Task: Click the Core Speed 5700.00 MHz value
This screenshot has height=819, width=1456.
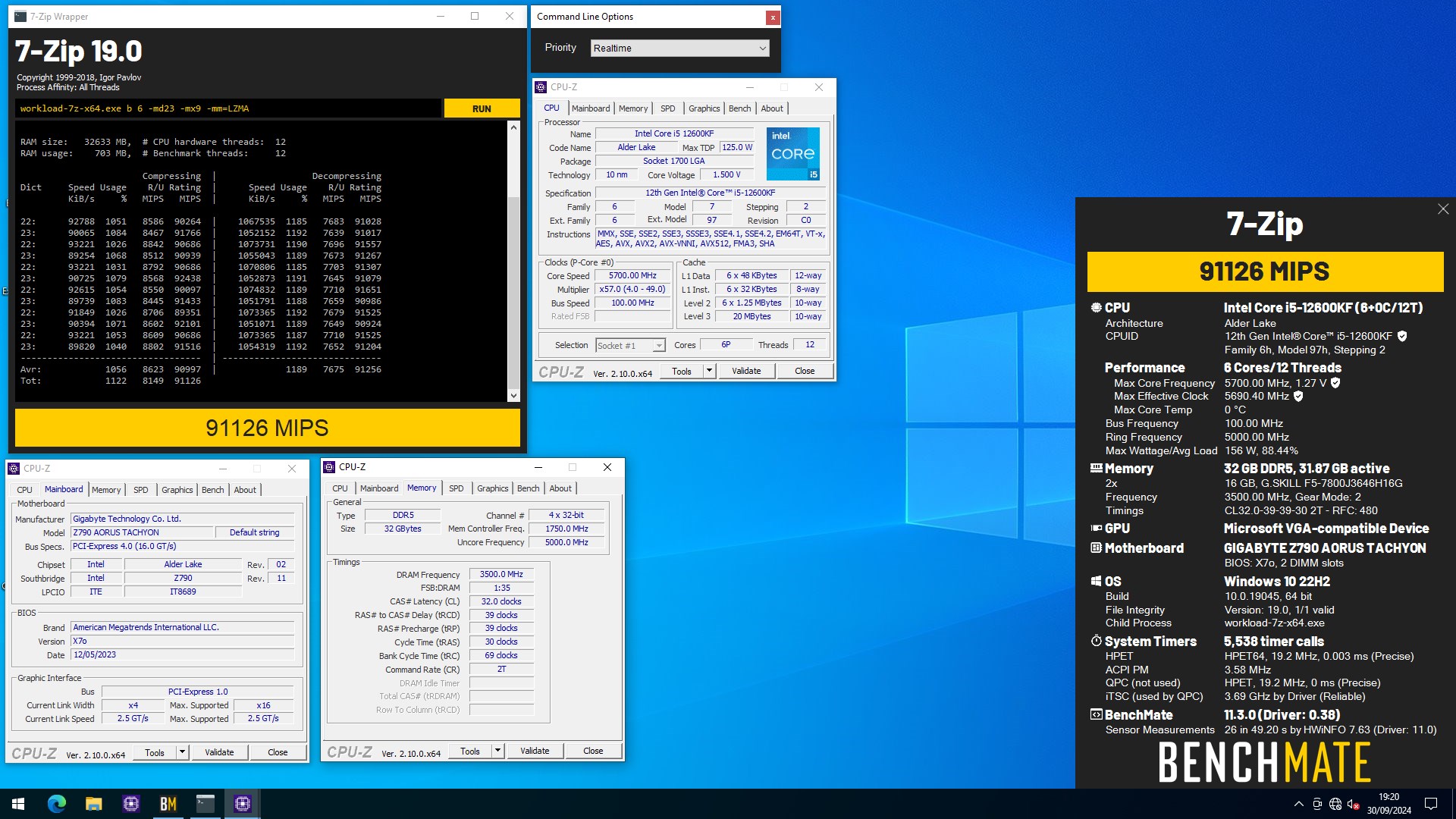Action: coord(632,275)
